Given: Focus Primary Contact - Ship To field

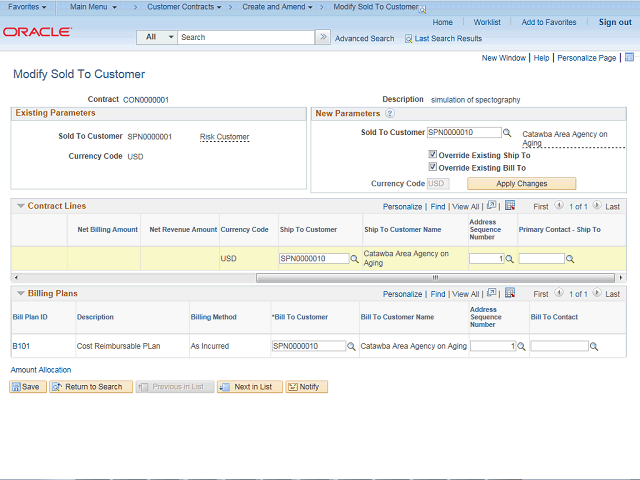Looking at the screenshot, I should [542, 258].
